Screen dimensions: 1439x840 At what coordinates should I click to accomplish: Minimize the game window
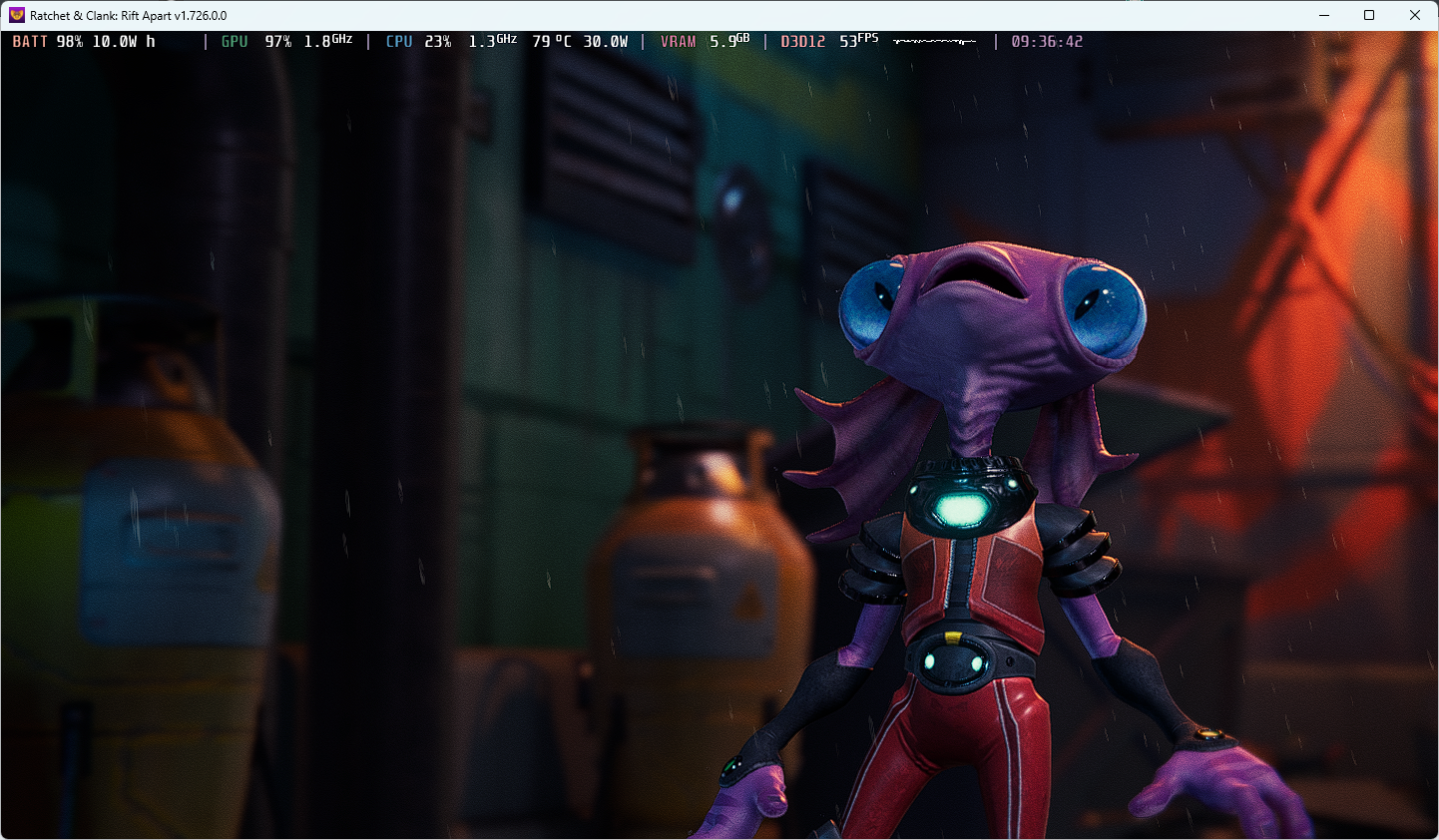click(1324, 15)
